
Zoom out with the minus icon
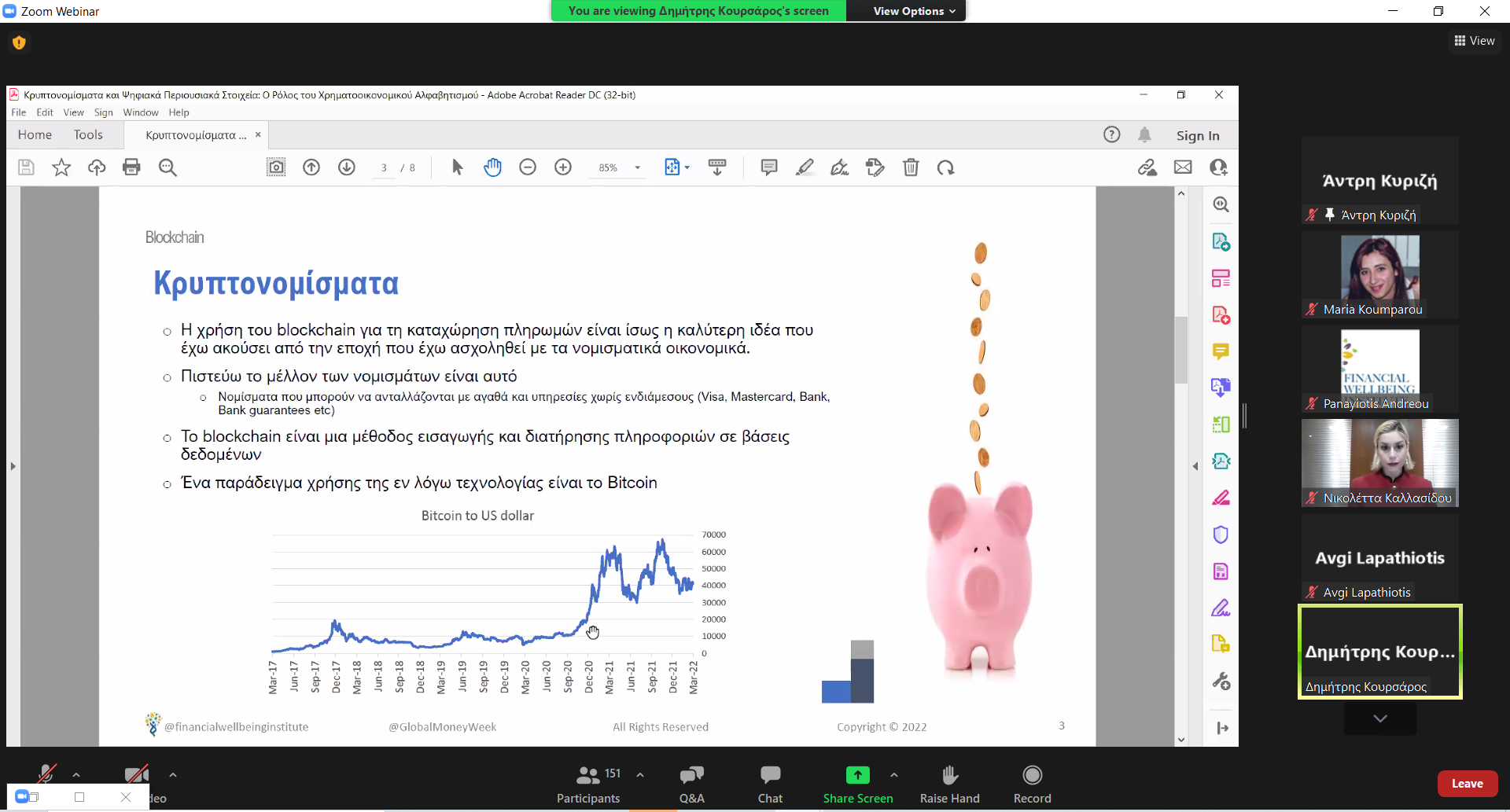[x=528, y=167]
